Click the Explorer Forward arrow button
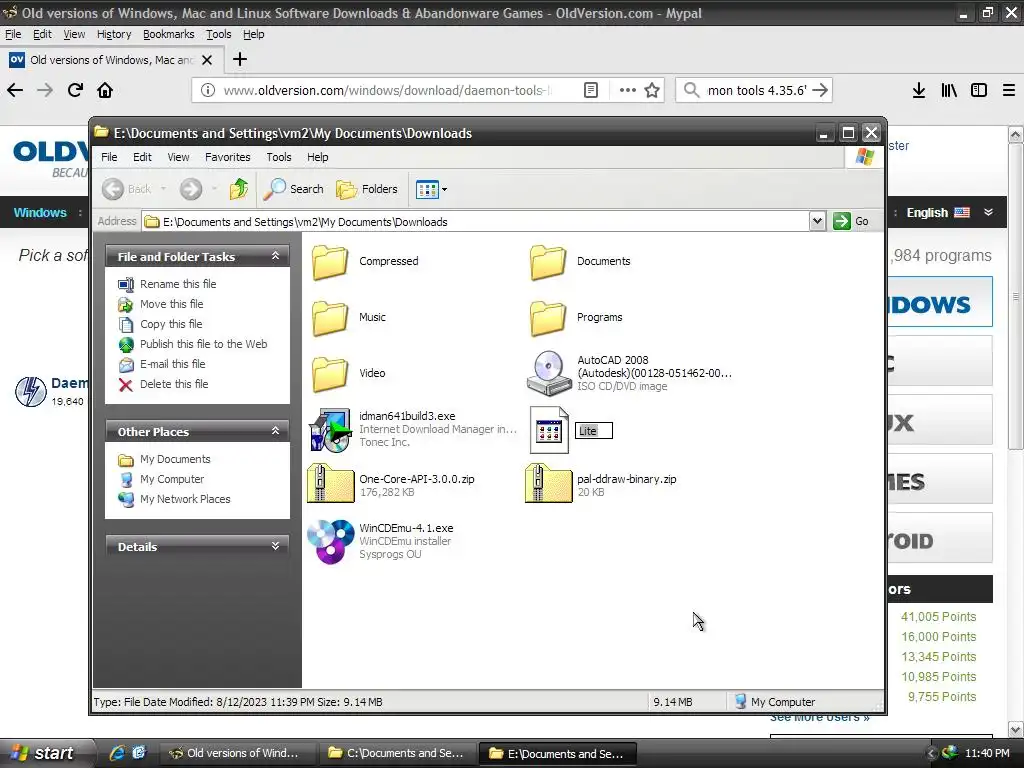Screen dimensions: 1024x768 [191, 189]
